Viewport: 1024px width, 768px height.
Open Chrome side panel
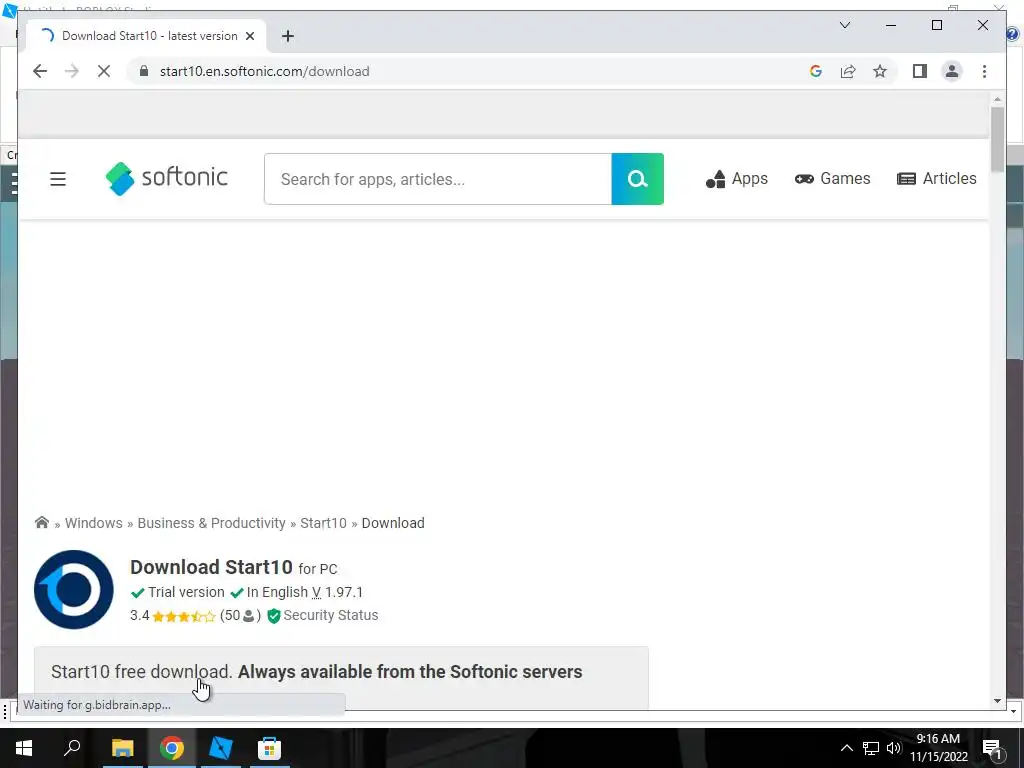920,71
